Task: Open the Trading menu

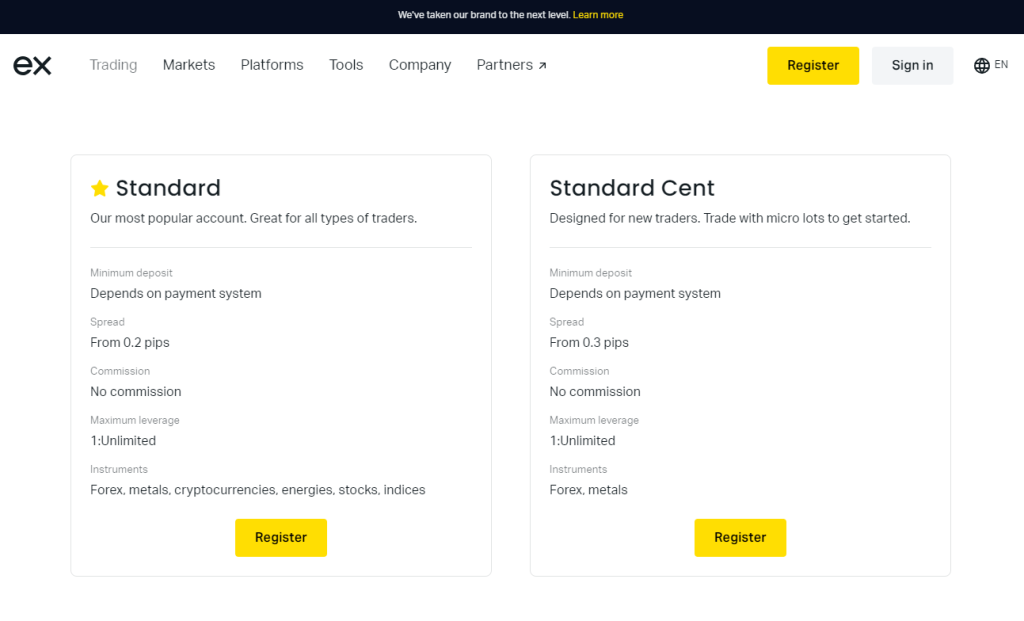Action: pos(113,65)
